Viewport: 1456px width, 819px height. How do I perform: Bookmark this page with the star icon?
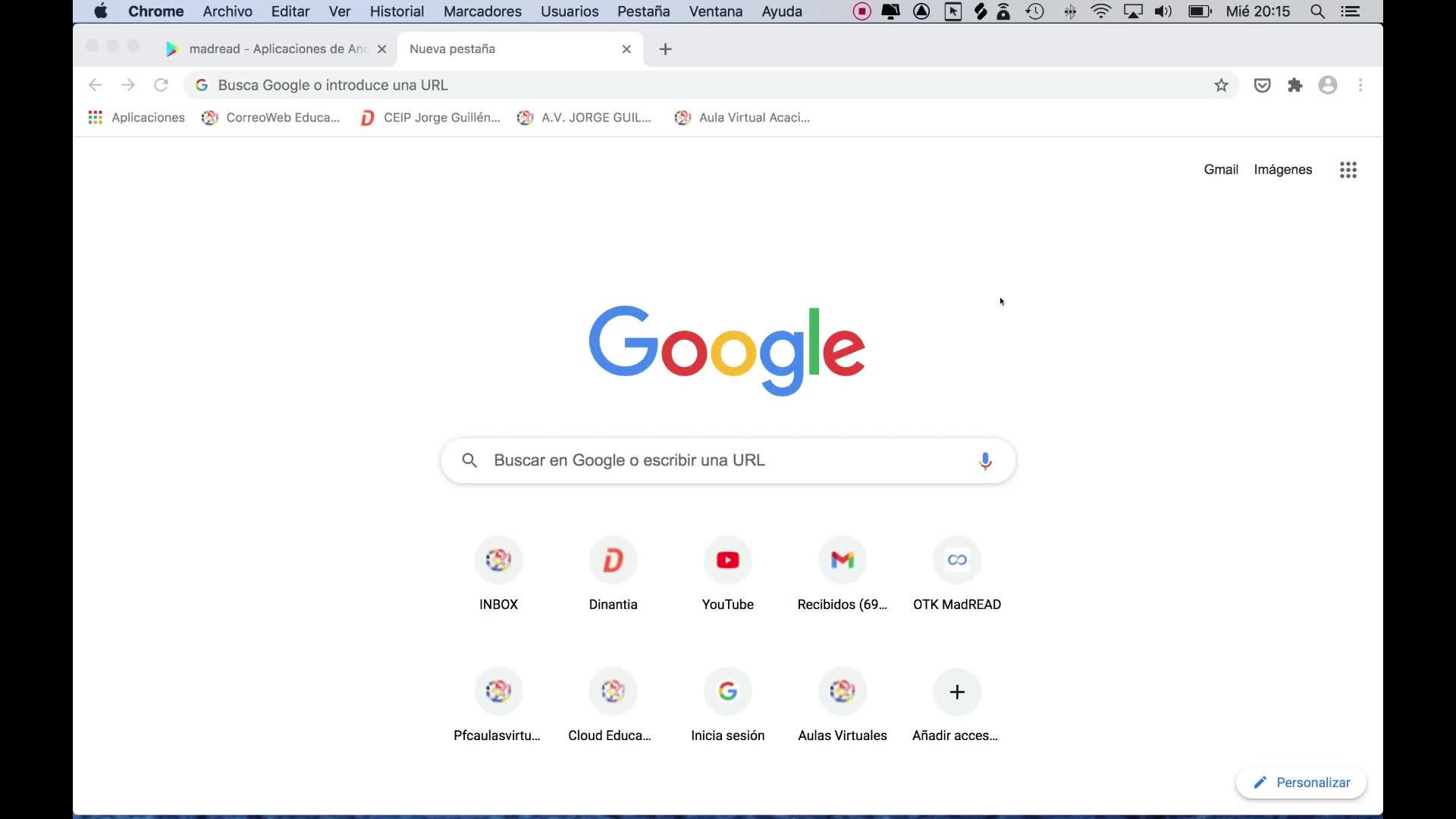coord(1221,85)
